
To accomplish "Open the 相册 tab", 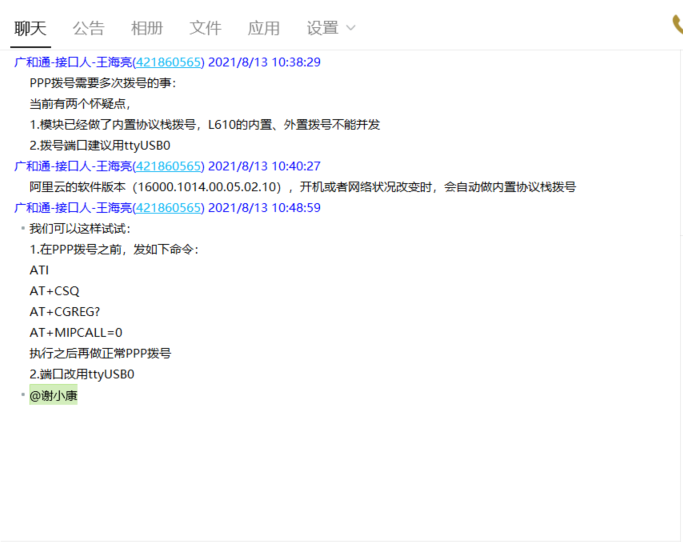I will coord(147,28).
